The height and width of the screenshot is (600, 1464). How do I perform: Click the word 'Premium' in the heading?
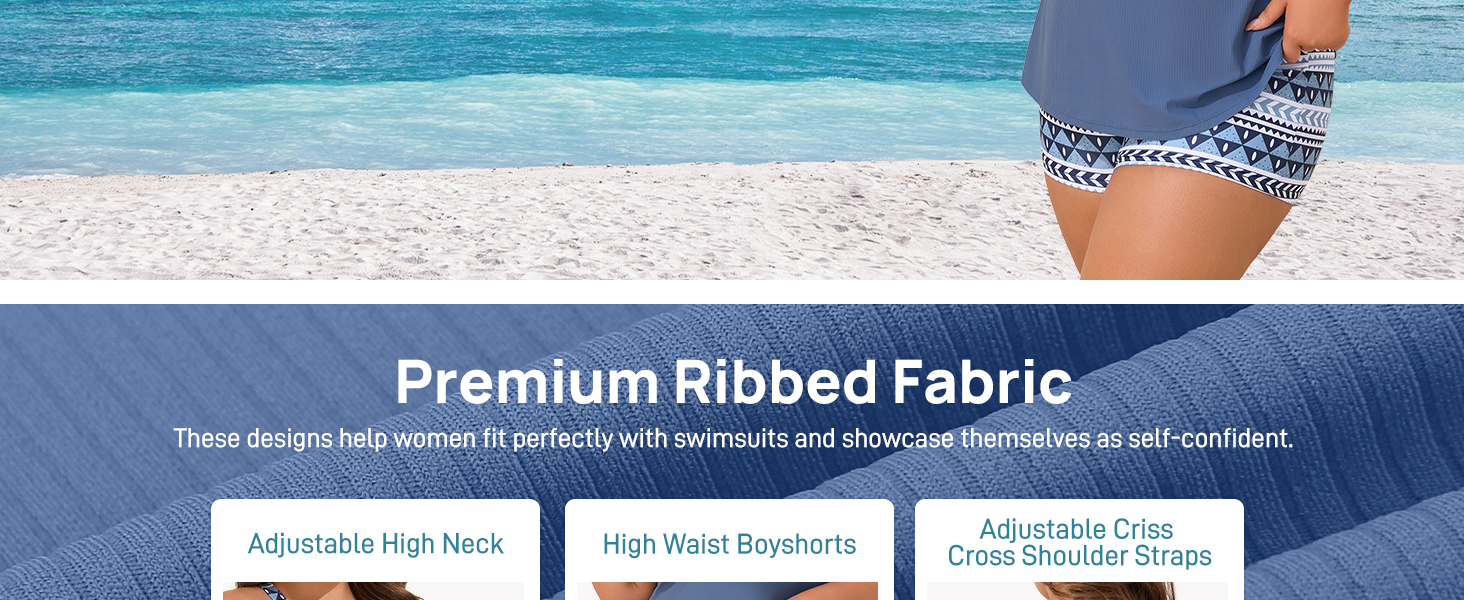coord(527,381)
